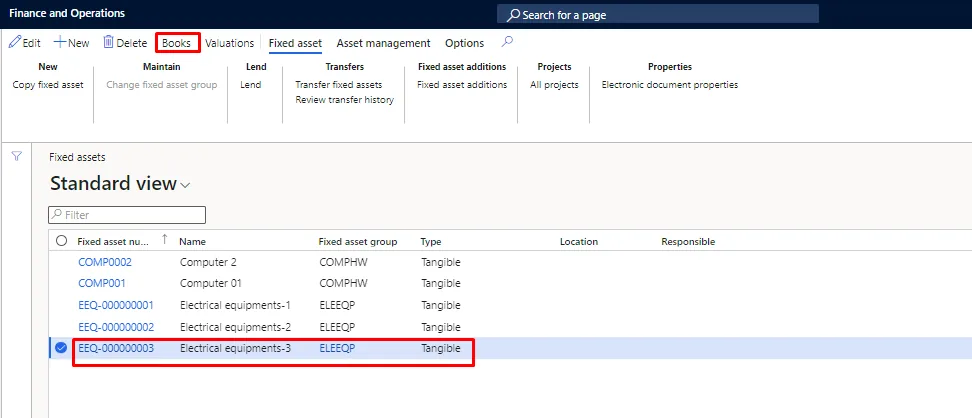Click the Location column header
This screenshot has height=418, width=972.
579,242
